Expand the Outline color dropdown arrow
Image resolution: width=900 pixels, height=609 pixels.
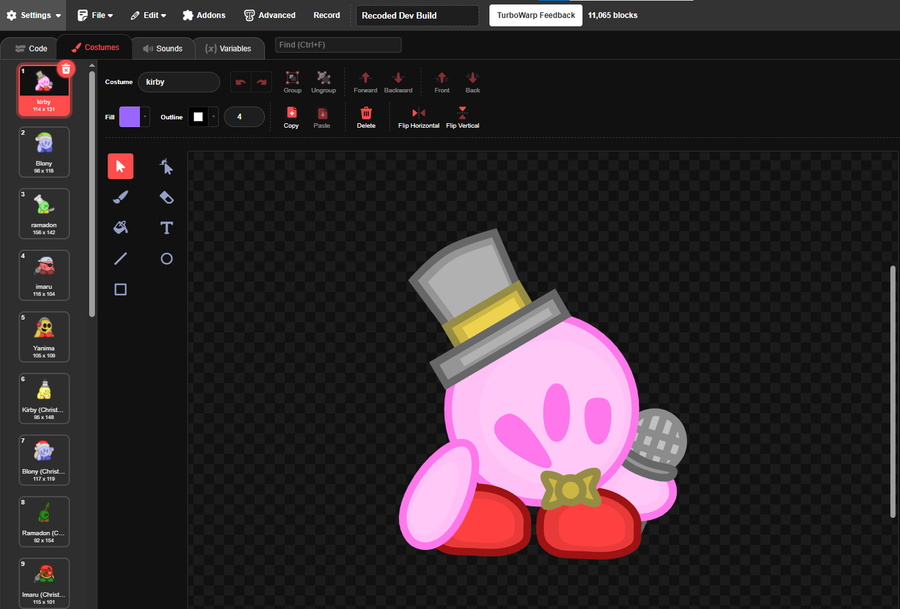pyautogui.click(x=214, y=117)
